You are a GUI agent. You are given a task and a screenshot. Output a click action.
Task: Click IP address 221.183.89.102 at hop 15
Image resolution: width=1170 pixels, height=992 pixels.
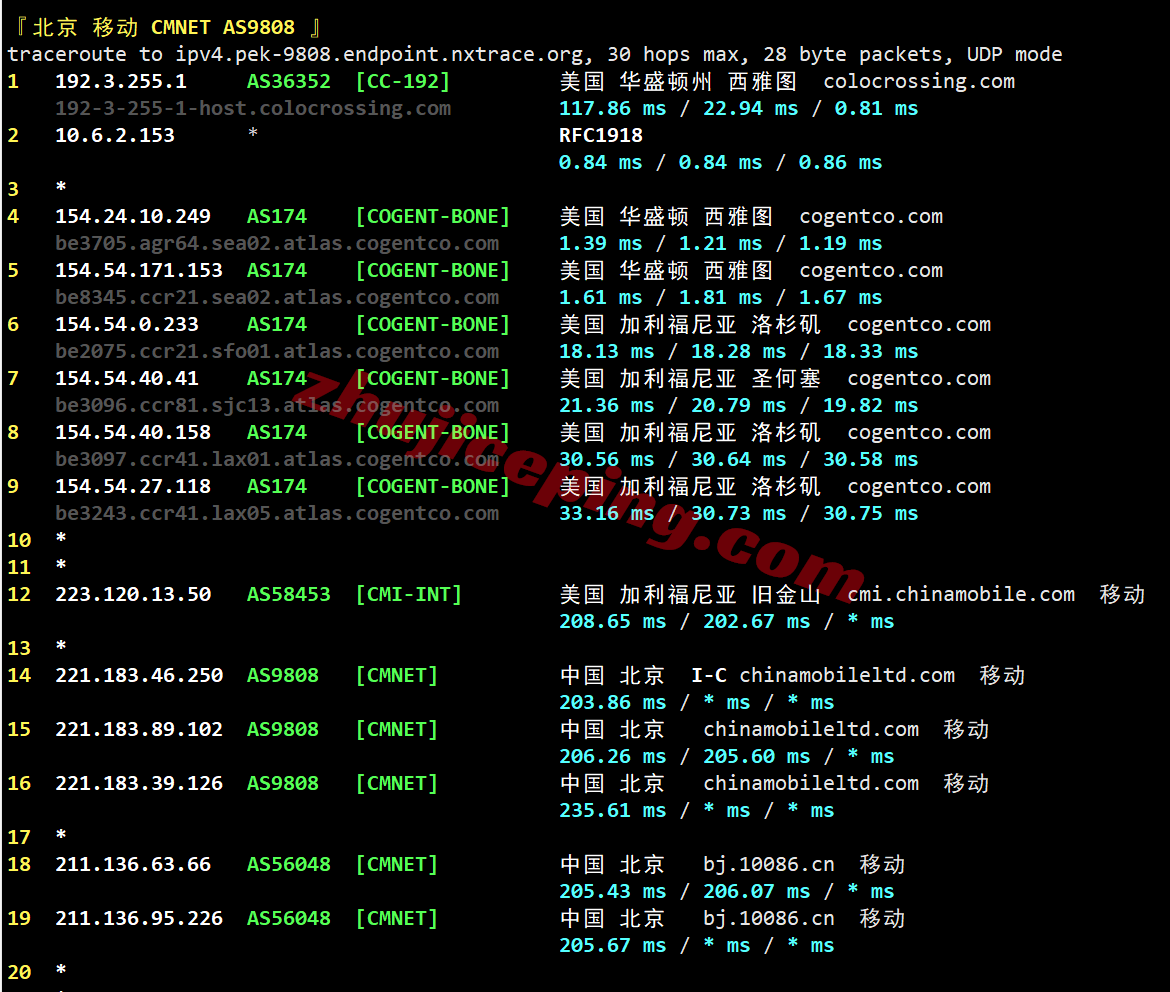139,729
